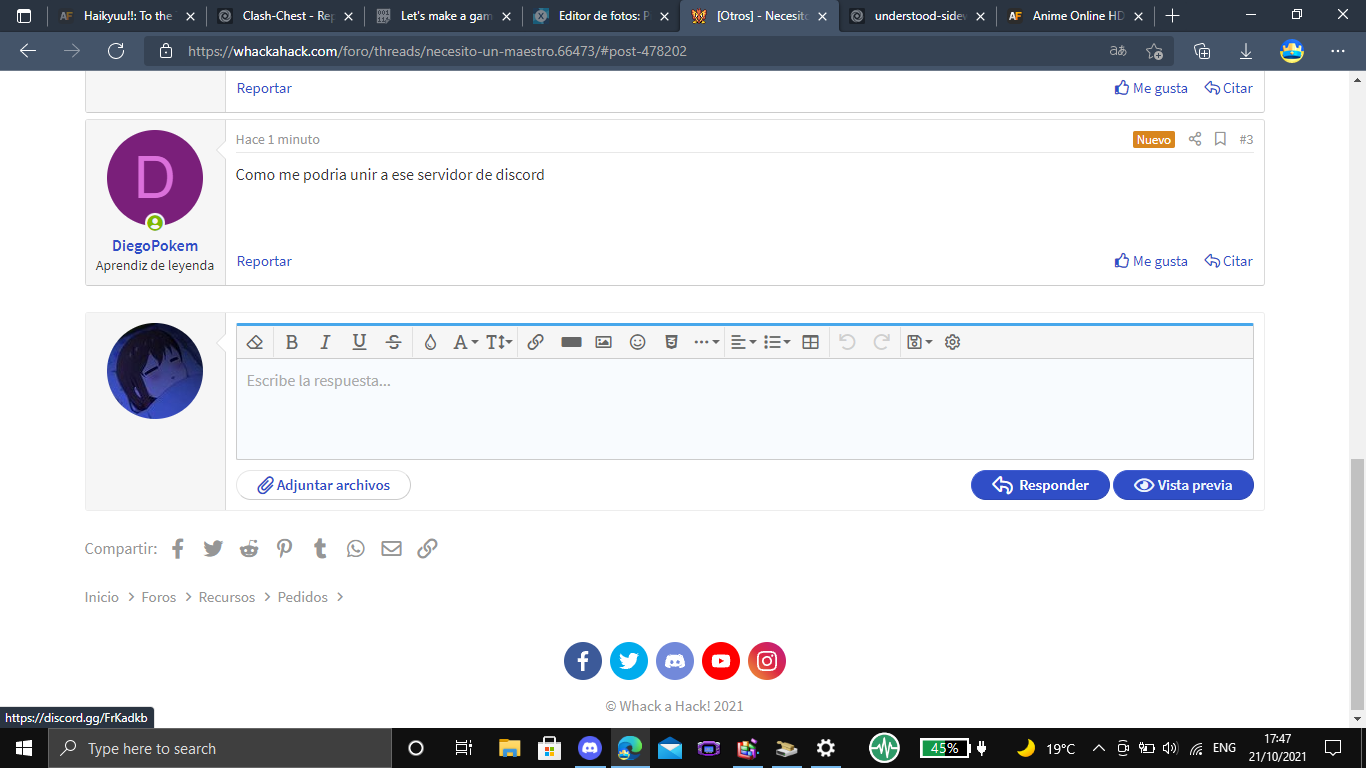Screen dimensions: 1366x768
Task: Open the text color droplet picker
Action: click(430, 342)
